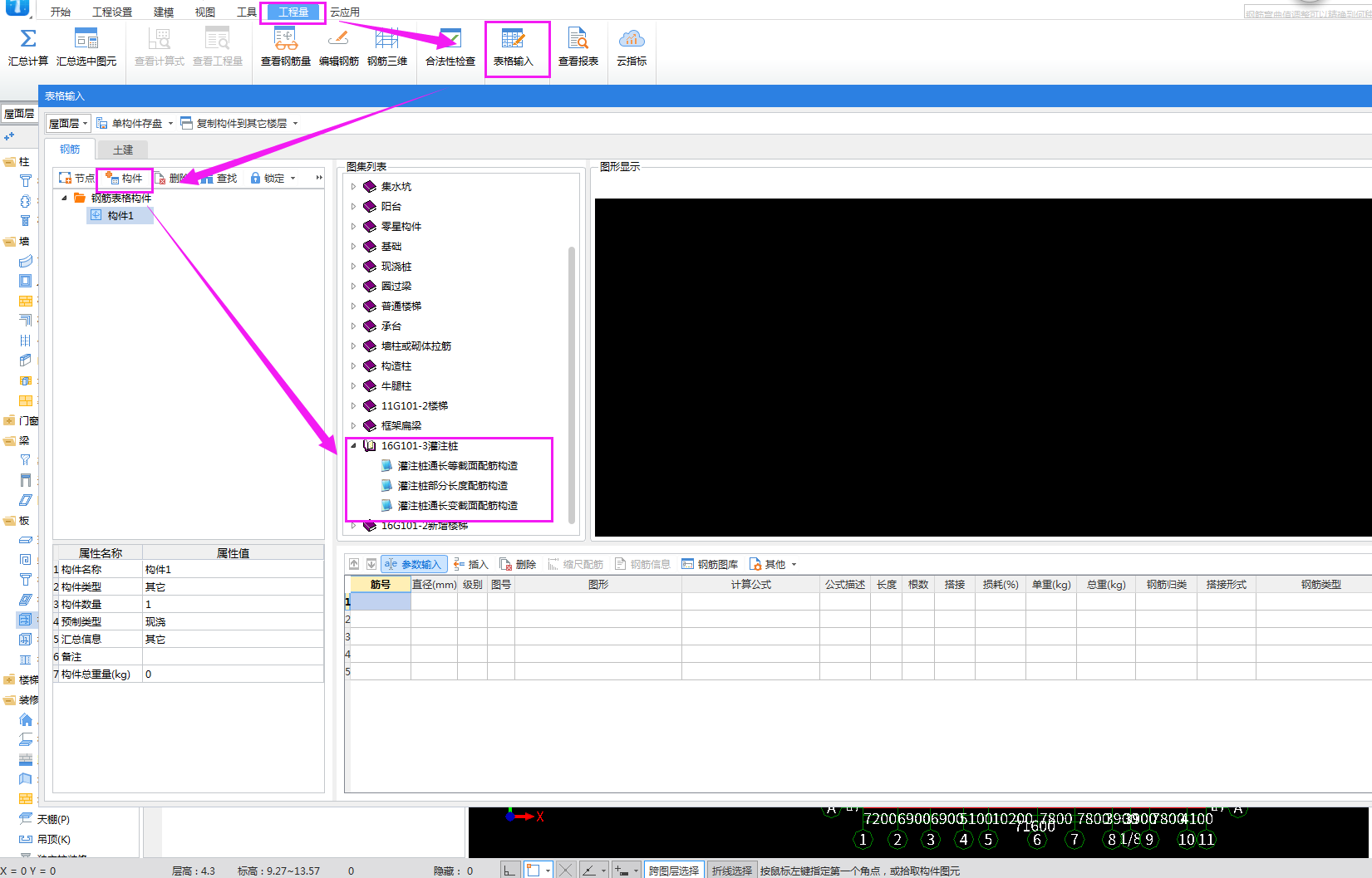Select the 承台 atlas item
Image resolution: width=1372 pixels, height=878 pixels.
point(391,326)
